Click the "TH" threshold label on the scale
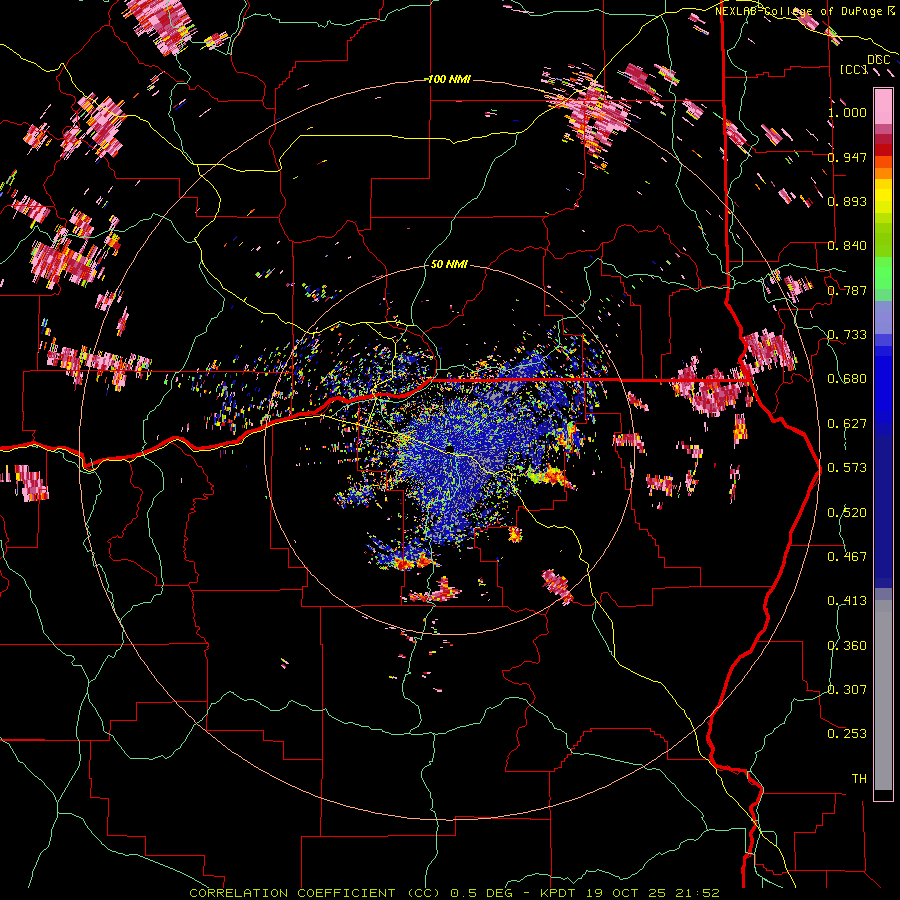Viewport: 900px width, 900px height. 859,779
